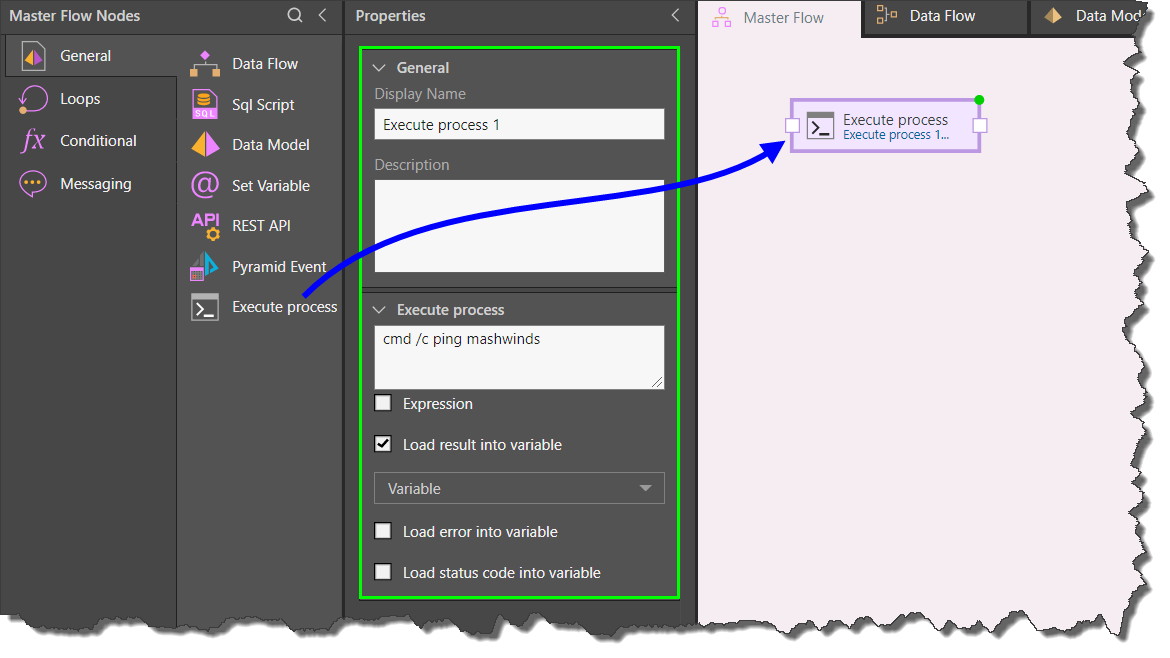Click the Pyramid Event node icon

tap(205, 267)
